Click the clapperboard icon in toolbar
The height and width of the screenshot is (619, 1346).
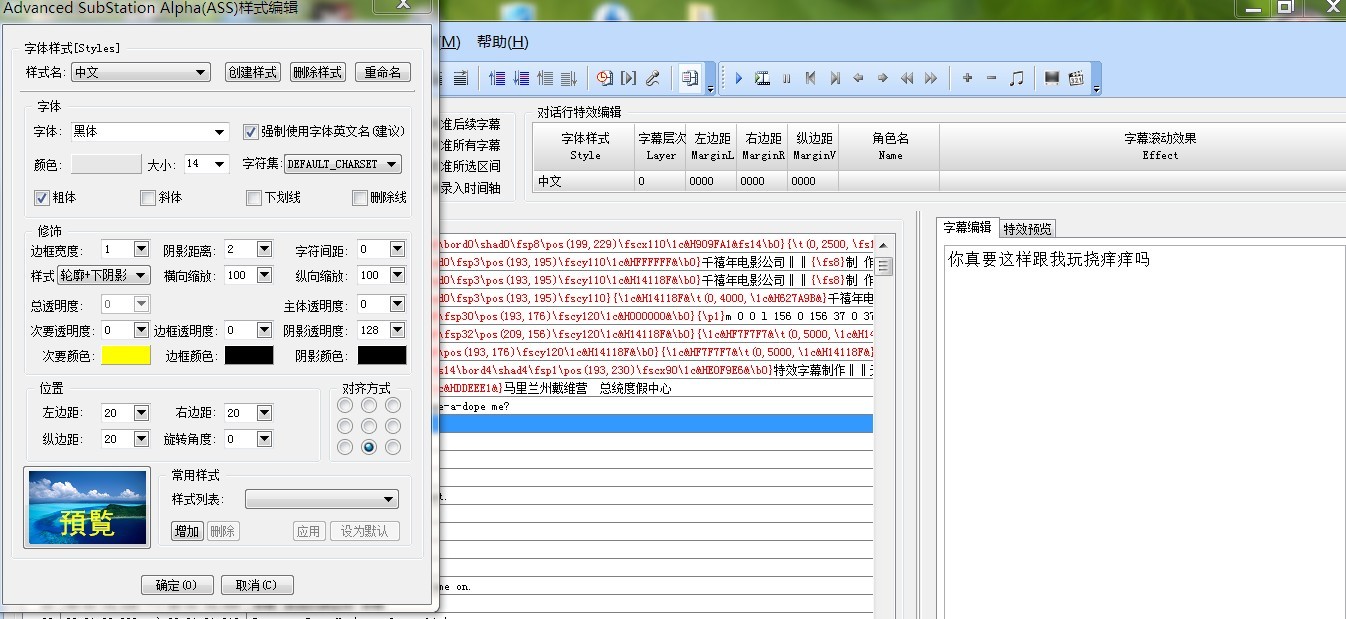pyautogui.click(x=1077, y=78)
